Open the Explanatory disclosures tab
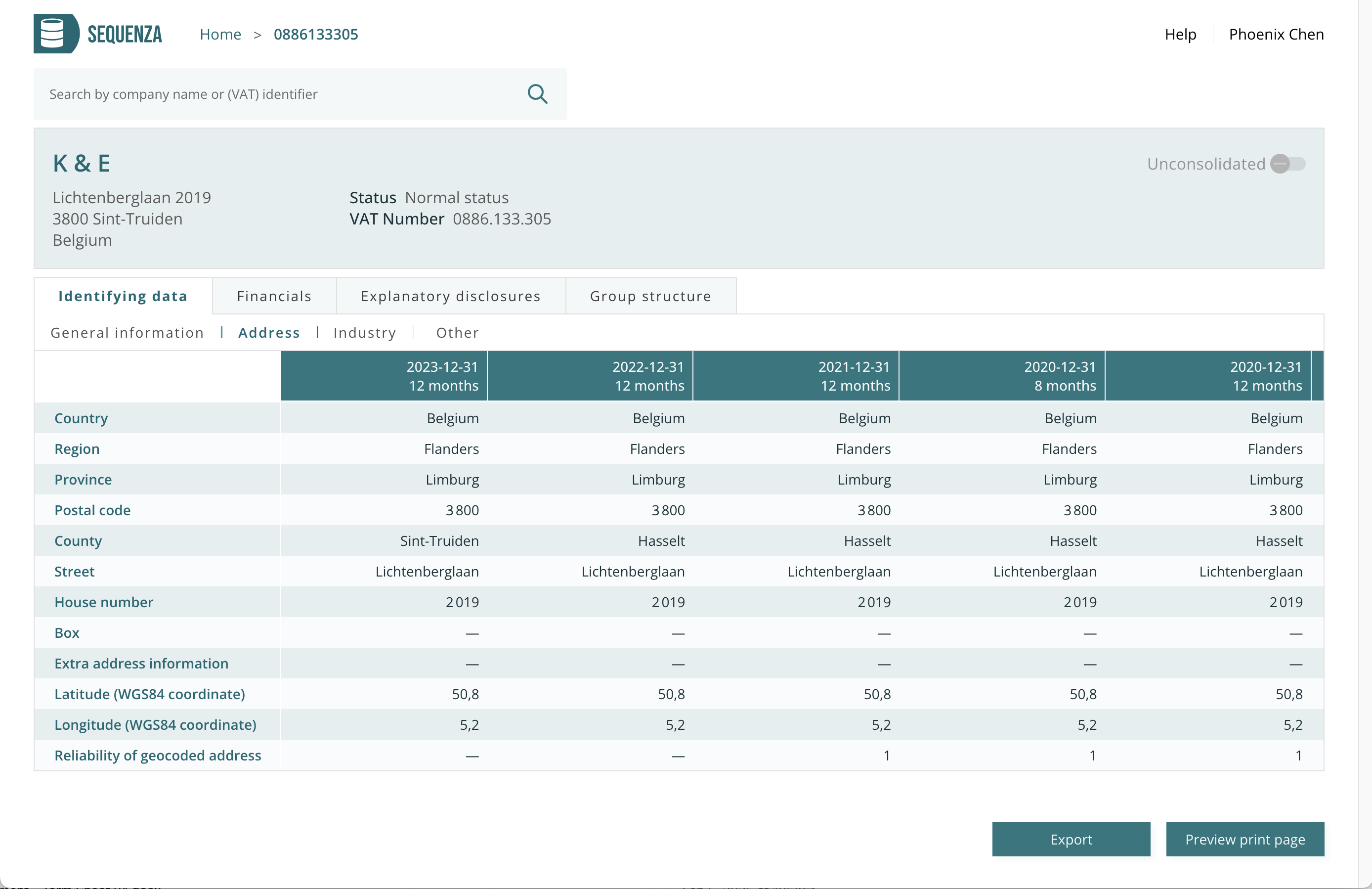Image resolution: width=1372 pixels, height=889 pixels. [x=450, y=296]
